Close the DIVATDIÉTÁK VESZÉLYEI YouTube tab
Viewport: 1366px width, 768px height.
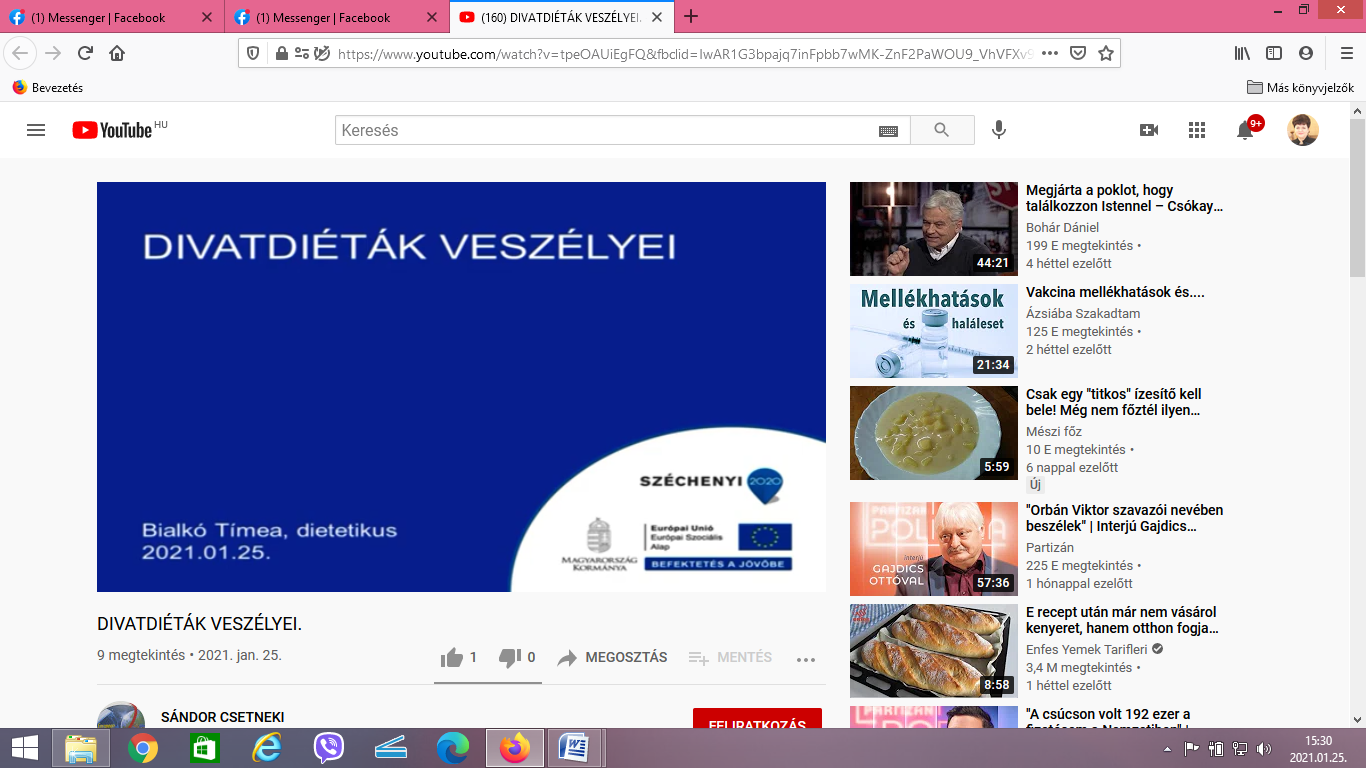tap(659, 17)
